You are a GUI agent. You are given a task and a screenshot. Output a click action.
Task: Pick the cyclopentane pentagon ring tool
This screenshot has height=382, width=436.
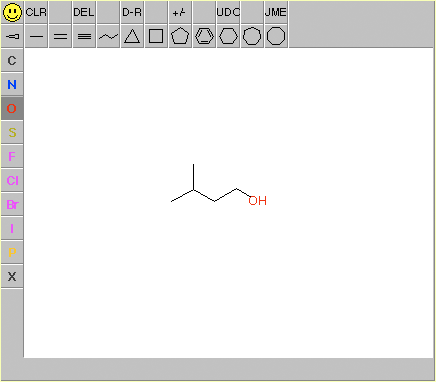coord(180,36)
